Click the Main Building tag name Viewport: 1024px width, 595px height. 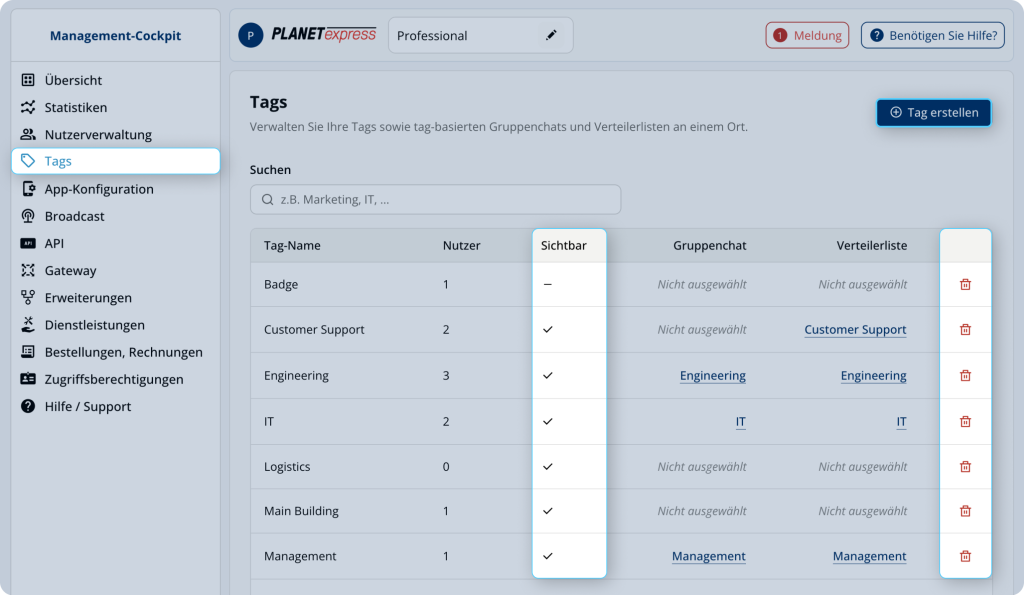click(301, 511)
